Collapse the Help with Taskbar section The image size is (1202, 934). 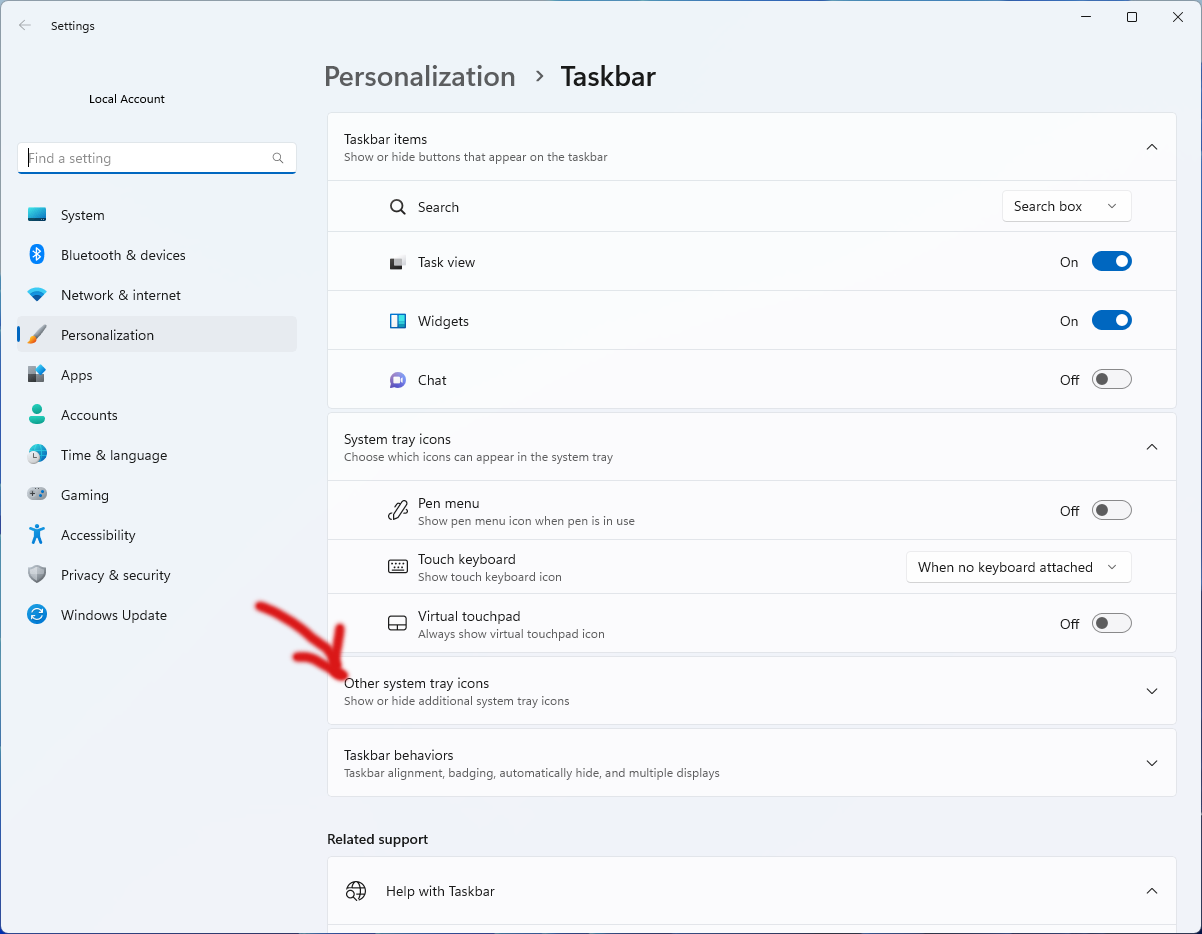pos(1151,891)
